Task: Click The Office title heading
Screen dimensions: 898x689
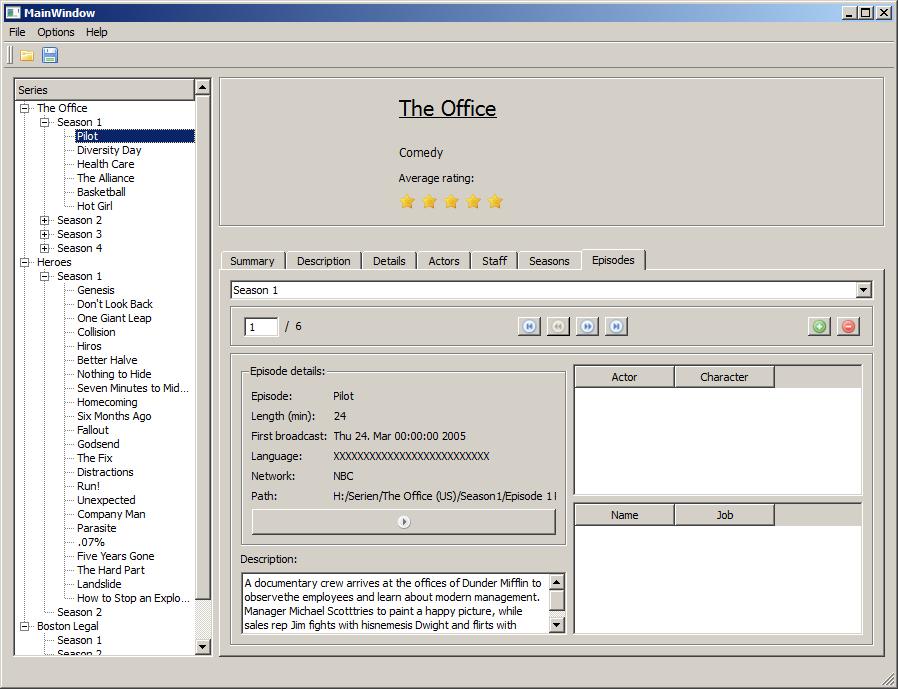Action: [x=448, y=108]
